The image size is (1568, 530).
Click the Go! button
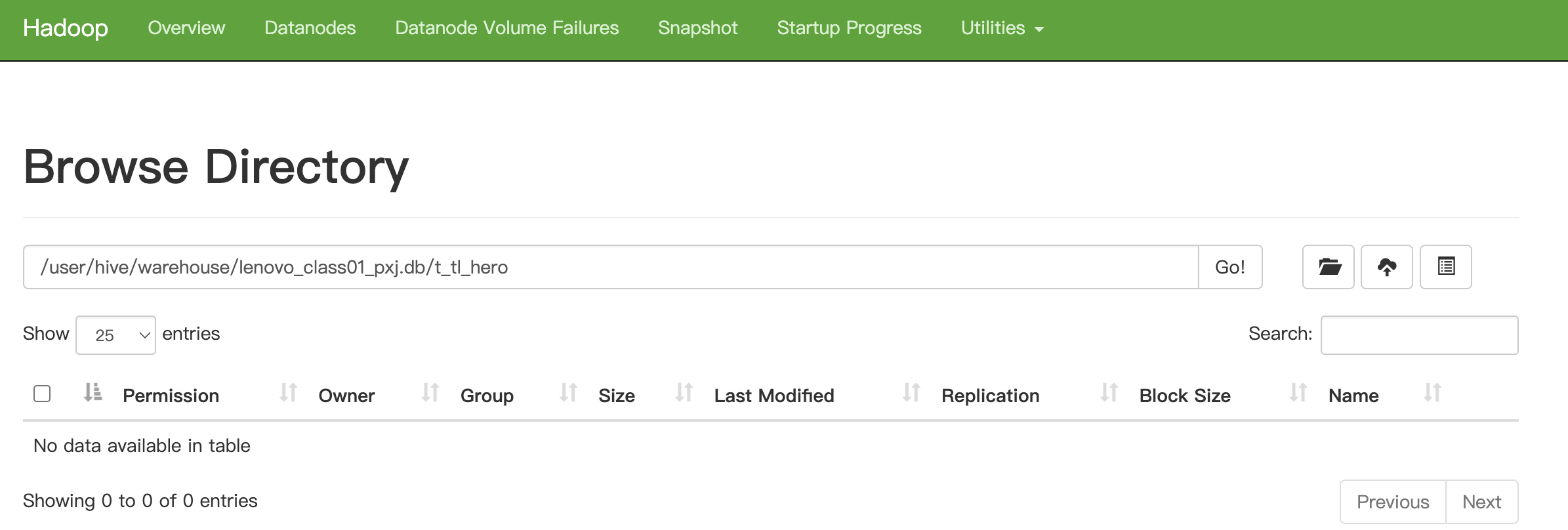tap(1230, 267)
